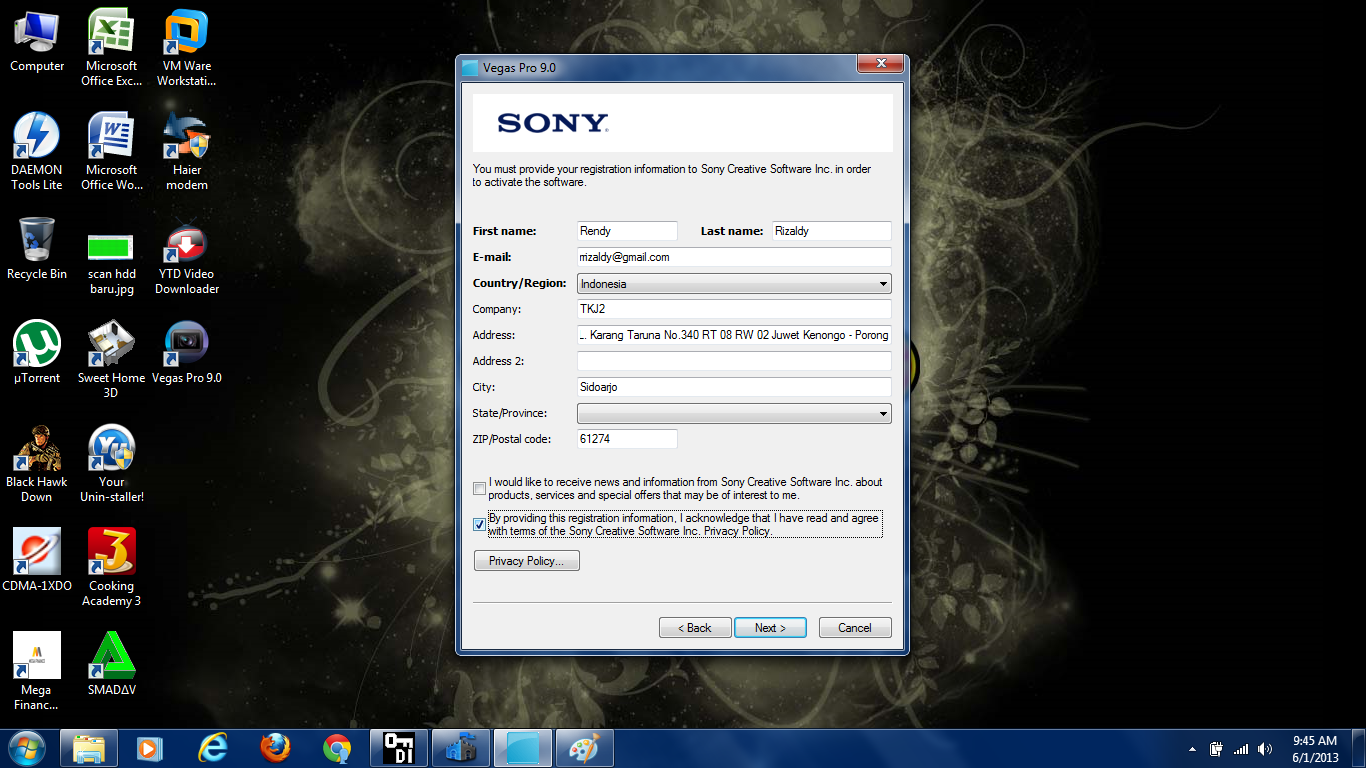Select the Recycle Bin icon
This screenshot has width=1366, height=768.
tap(37, 250)
